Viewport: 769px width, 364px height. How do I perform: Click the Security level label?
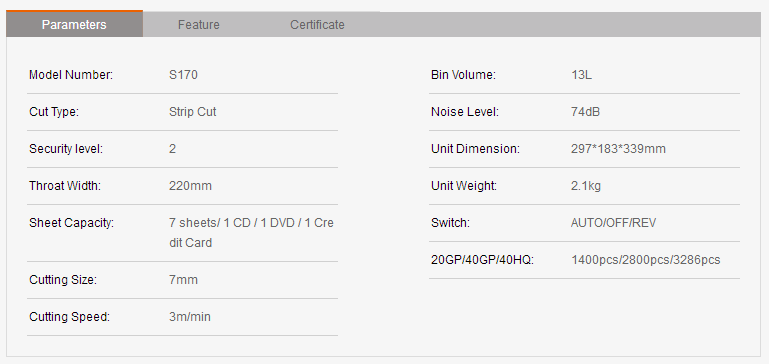tap(66, 149)
